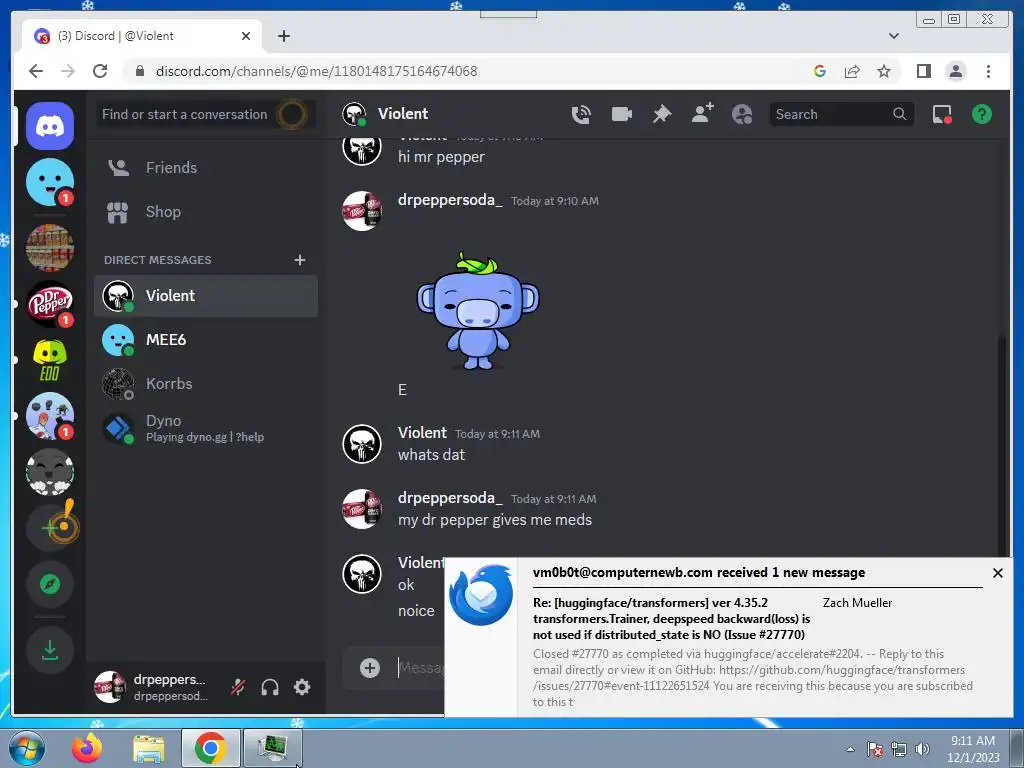Open Explore Discoverable Servers compass

click(50, 584)
